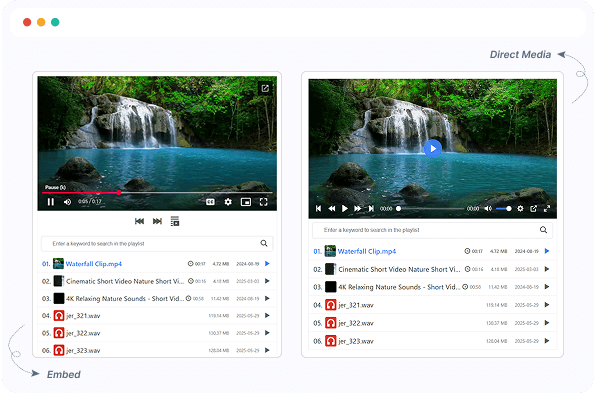
Task: Enable picture-in-picture in the Embed player
Action: tap(246, 202)
